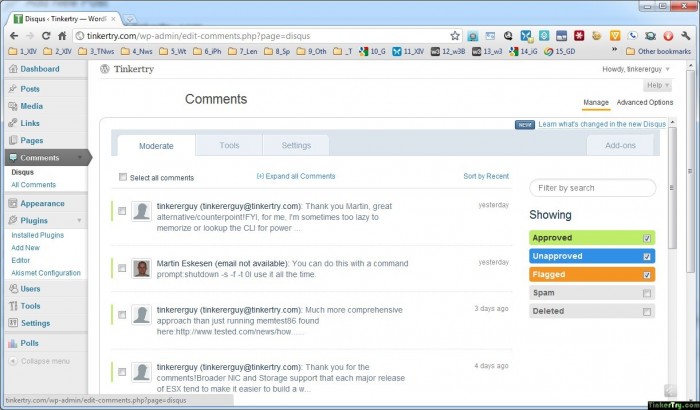This screenshot has height=410, width=700.
Task: Click Disqus submenu item in sidebar
Action: point(22,172)
